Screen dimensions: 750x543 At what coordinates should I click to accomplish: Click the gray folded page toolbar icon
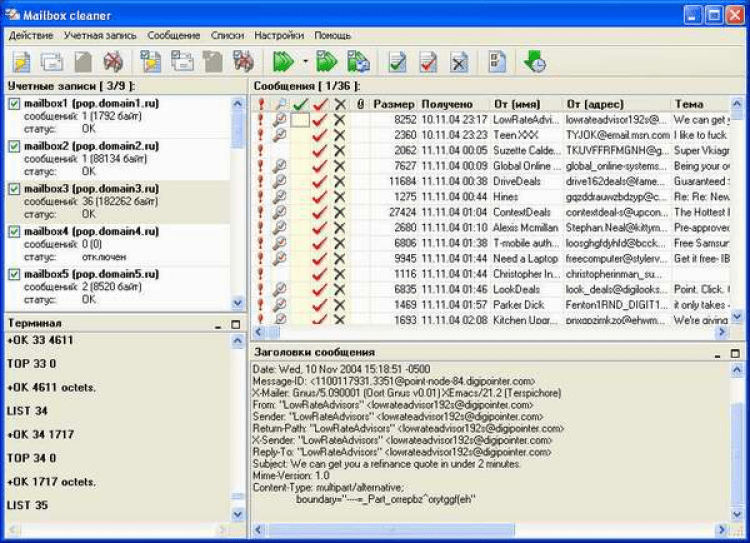coord(83,62)
